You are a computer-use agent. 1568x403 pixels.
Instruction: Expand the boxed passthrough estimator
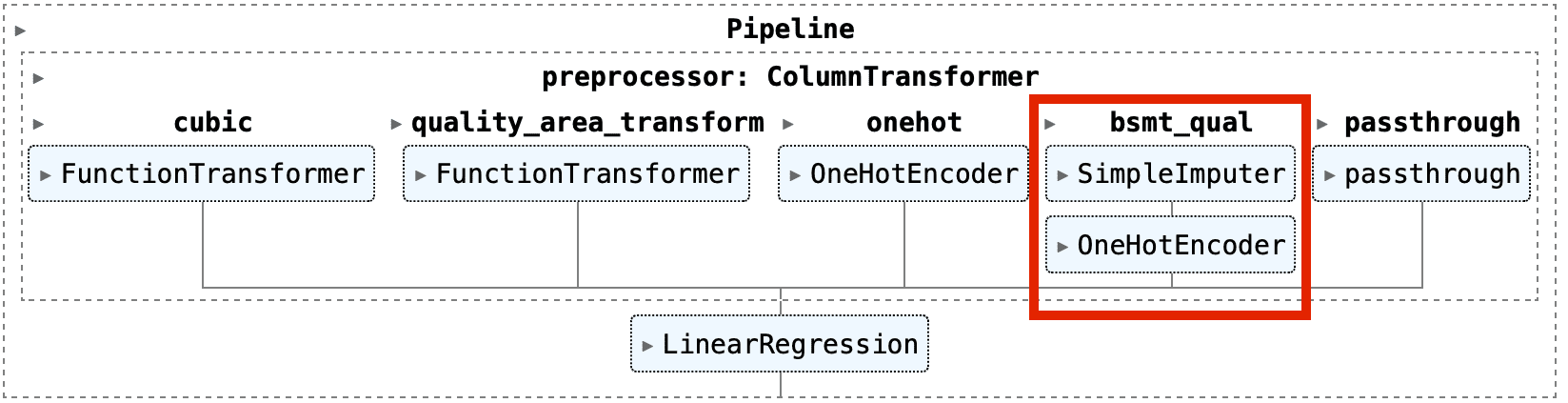tap(1421, 173)
